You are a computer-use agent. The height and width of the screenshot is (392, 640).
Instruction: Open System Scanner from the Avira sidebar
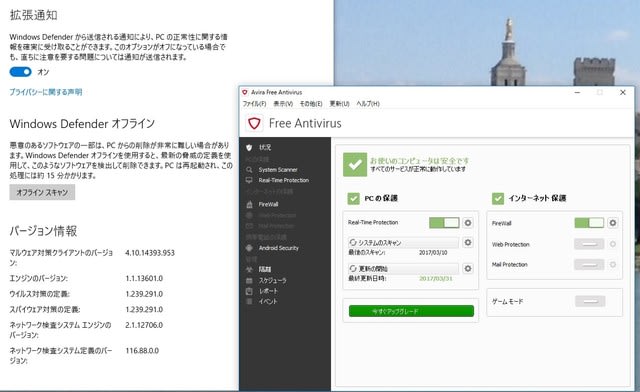click(x=278, y=169)
